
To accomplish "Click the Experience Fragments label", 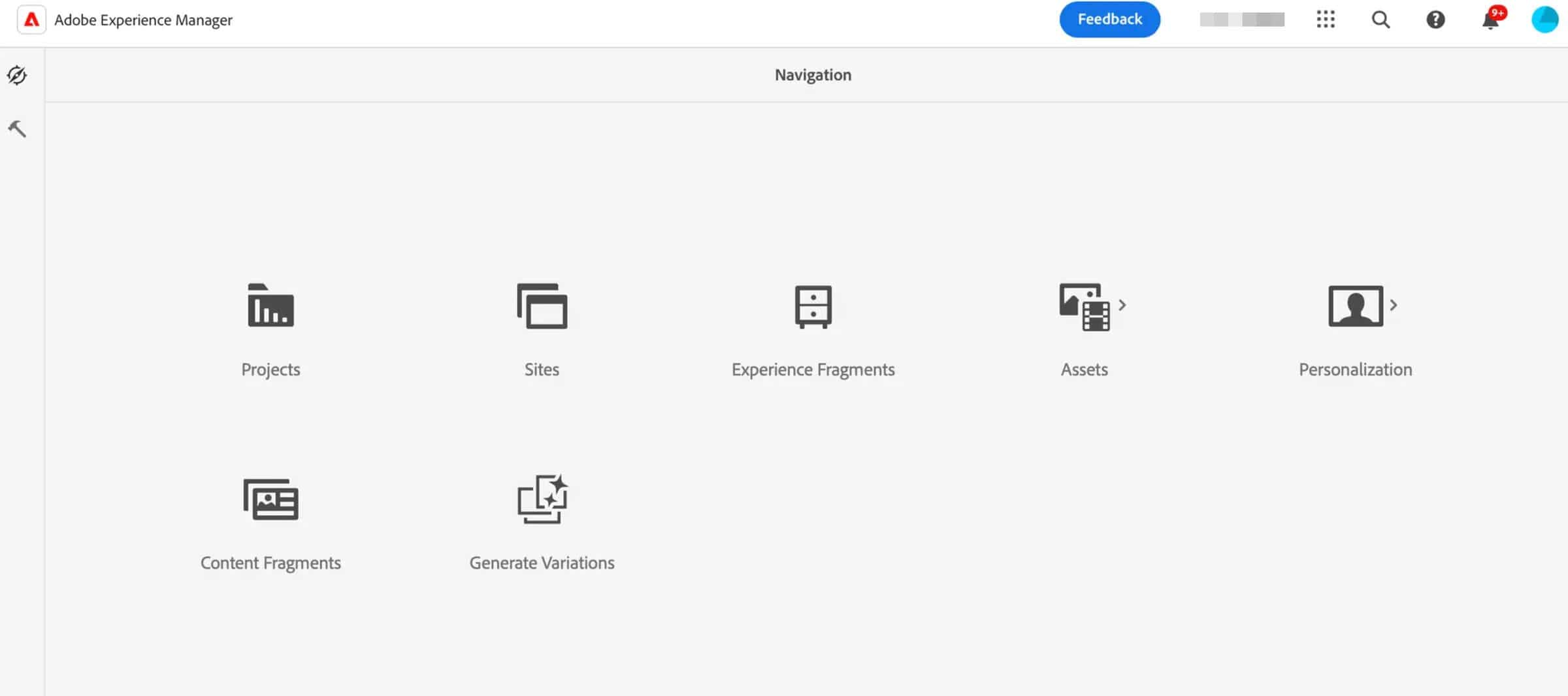I will [813, 370].
